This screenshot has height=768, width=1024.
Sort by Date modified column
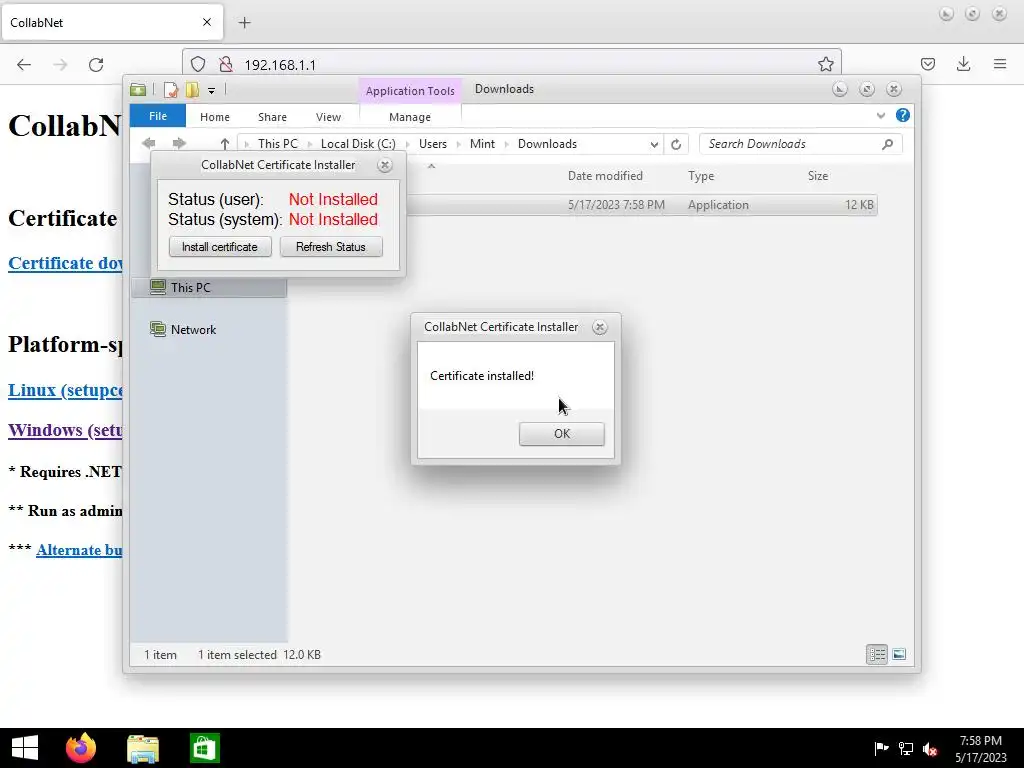(x=605, y=176)
